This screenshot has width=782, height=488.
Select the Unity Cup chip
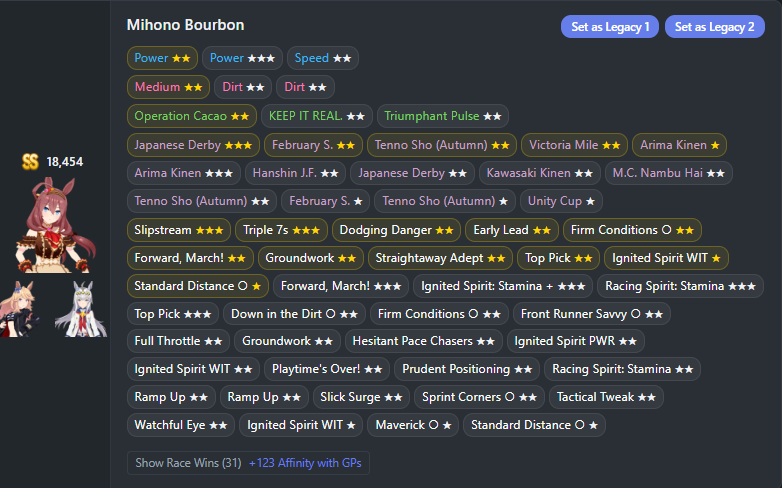[562, 201]
